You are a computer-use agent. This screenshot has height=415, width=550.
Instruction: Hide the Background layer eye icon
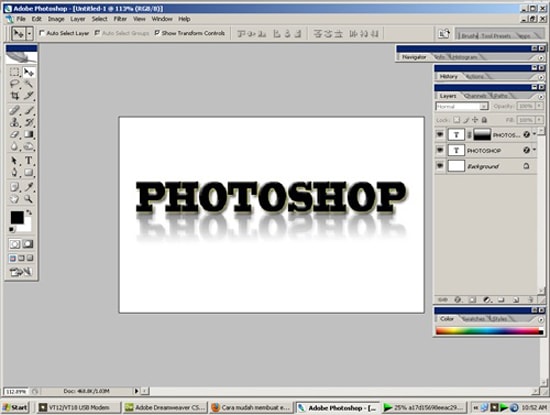[x=440, y=166]
